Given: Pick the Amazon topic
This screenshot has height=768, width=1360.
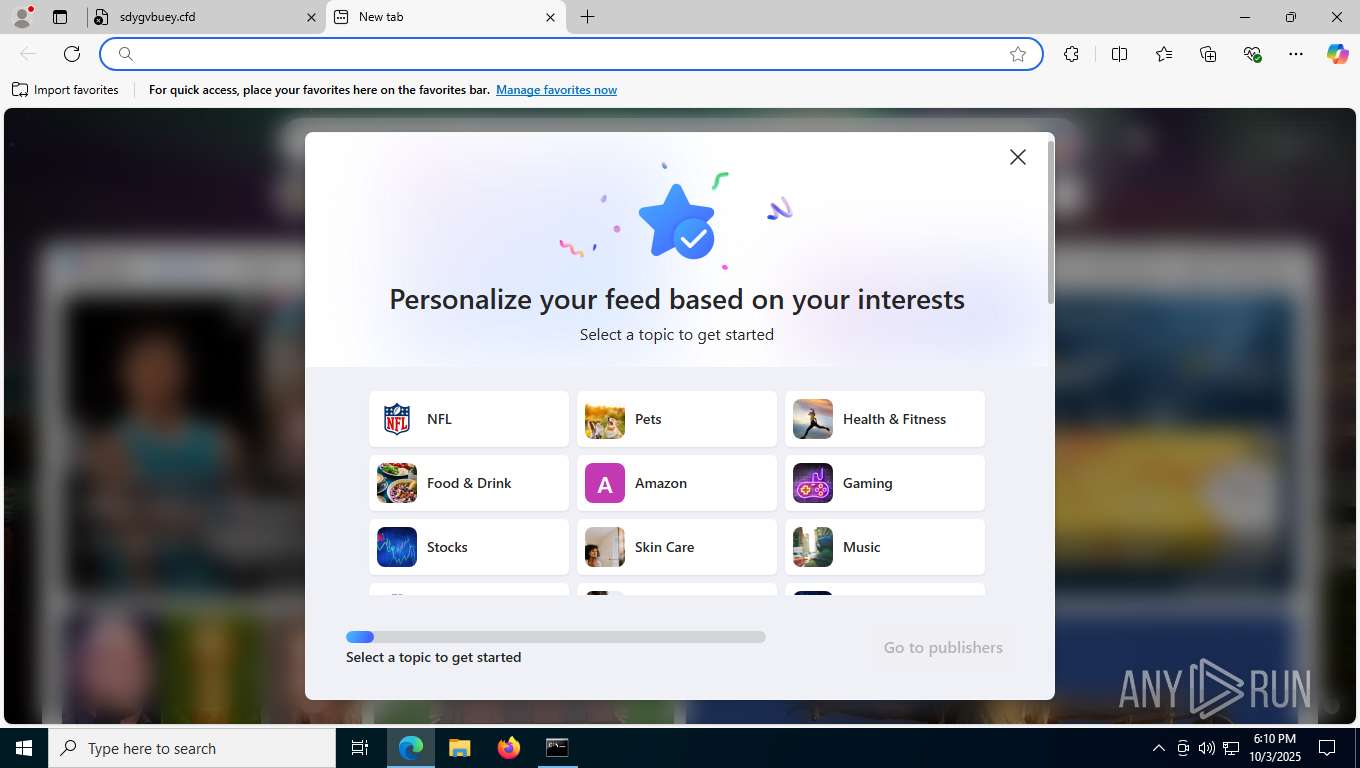Looking at the screenshot, I should [x=677, y=483].
